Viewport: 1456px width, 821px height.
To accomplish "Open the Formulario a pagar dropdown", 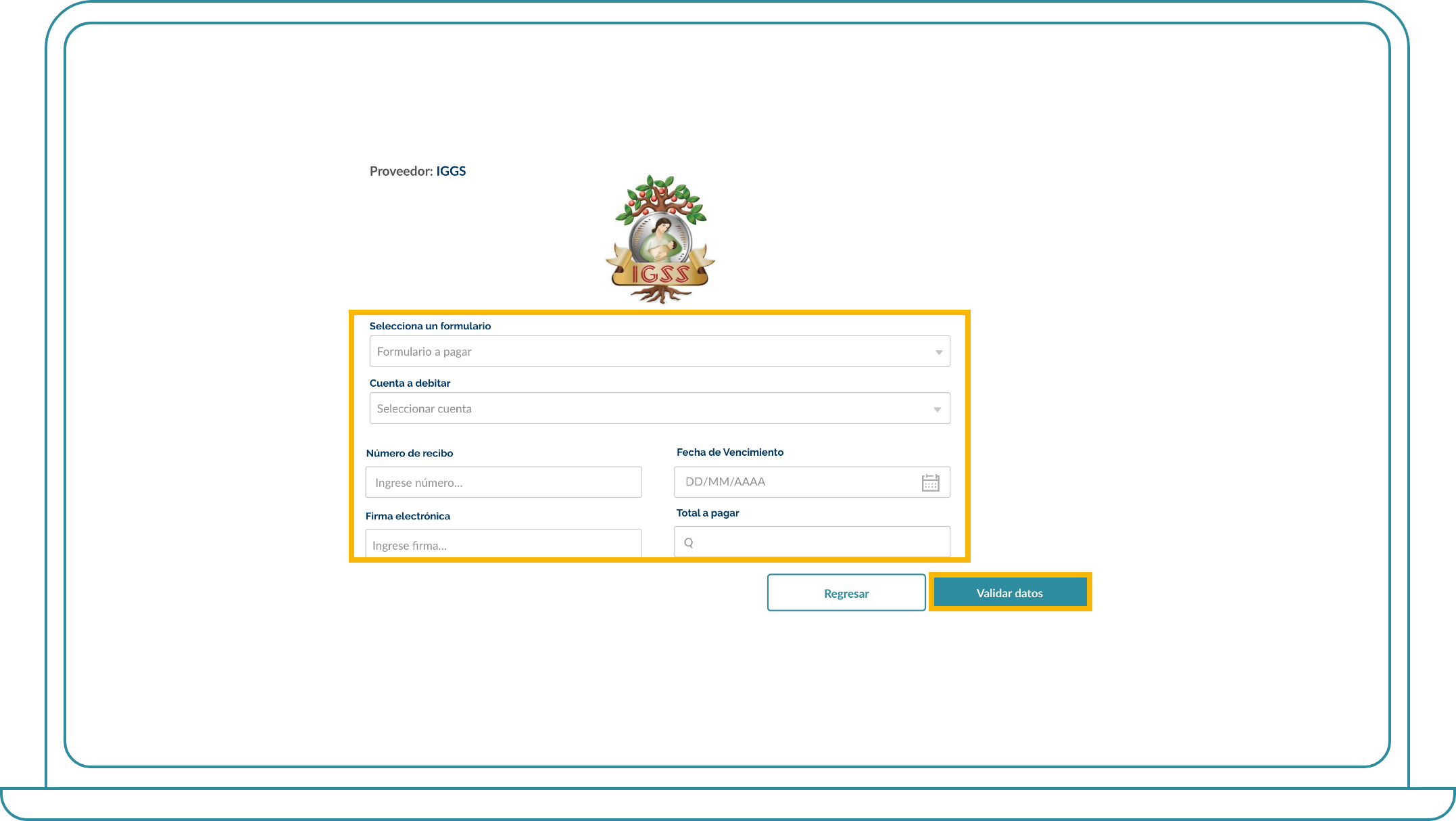I will (660, 352).
